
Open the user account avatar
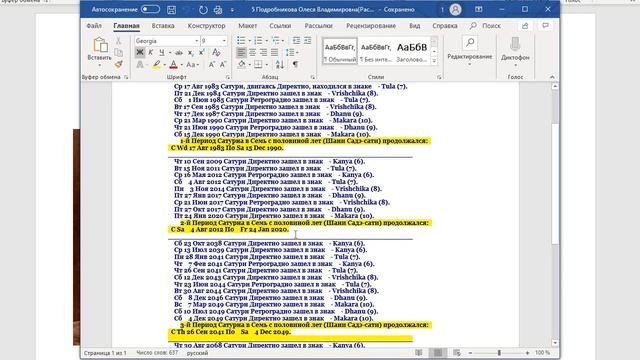pyautogui.click(x=456, y=9)
